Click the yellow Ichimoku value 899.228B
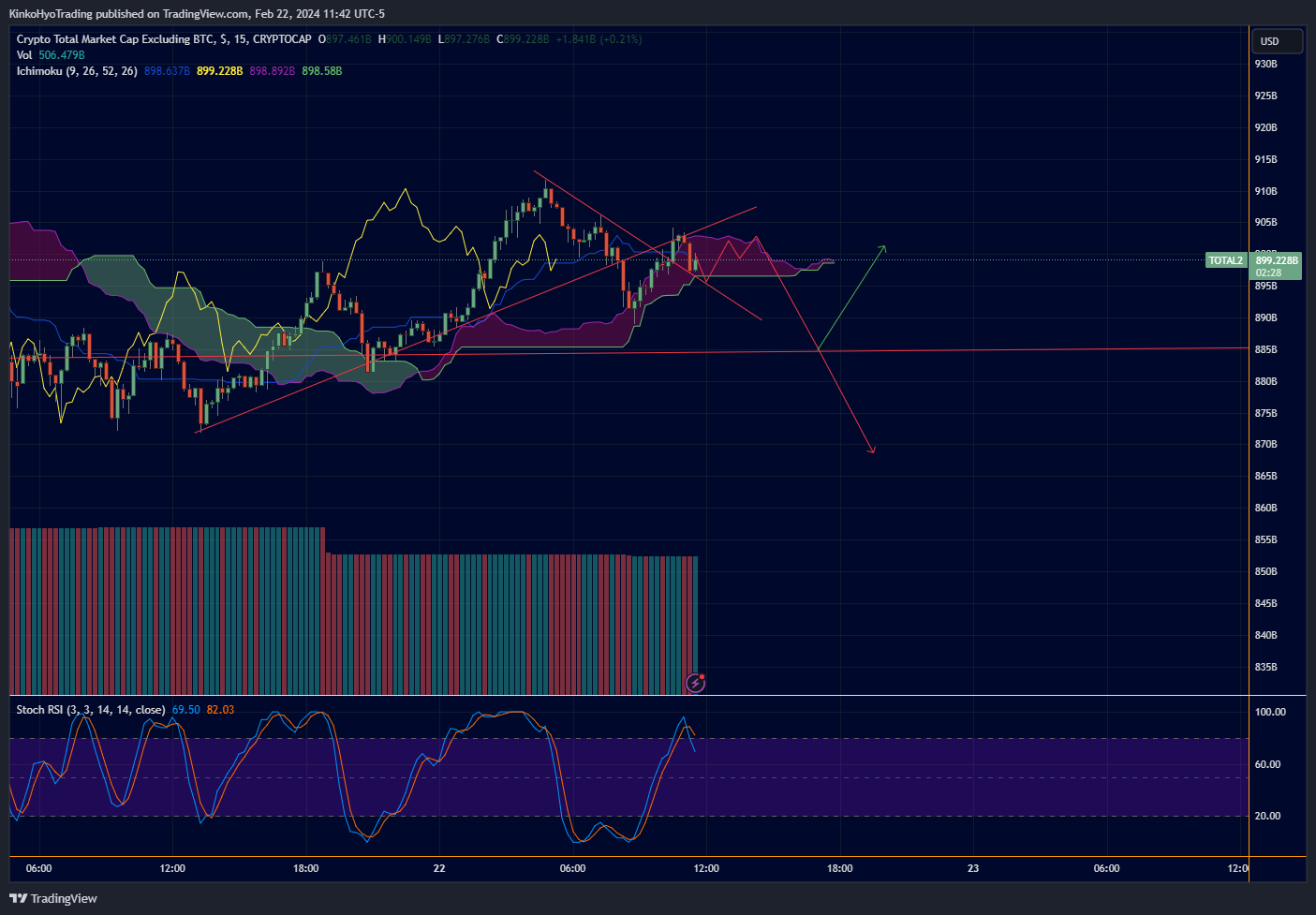1316x915 pixels. (219, 71)
